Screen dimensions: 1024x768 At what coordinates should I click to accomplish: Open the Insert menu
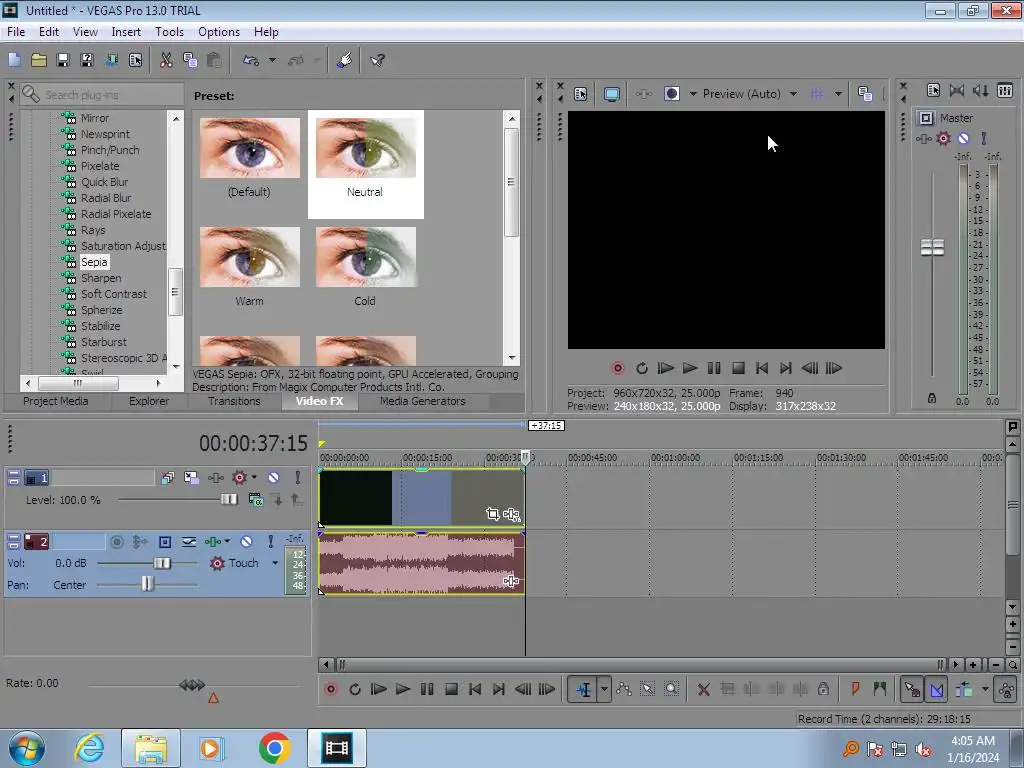point(126,32)
